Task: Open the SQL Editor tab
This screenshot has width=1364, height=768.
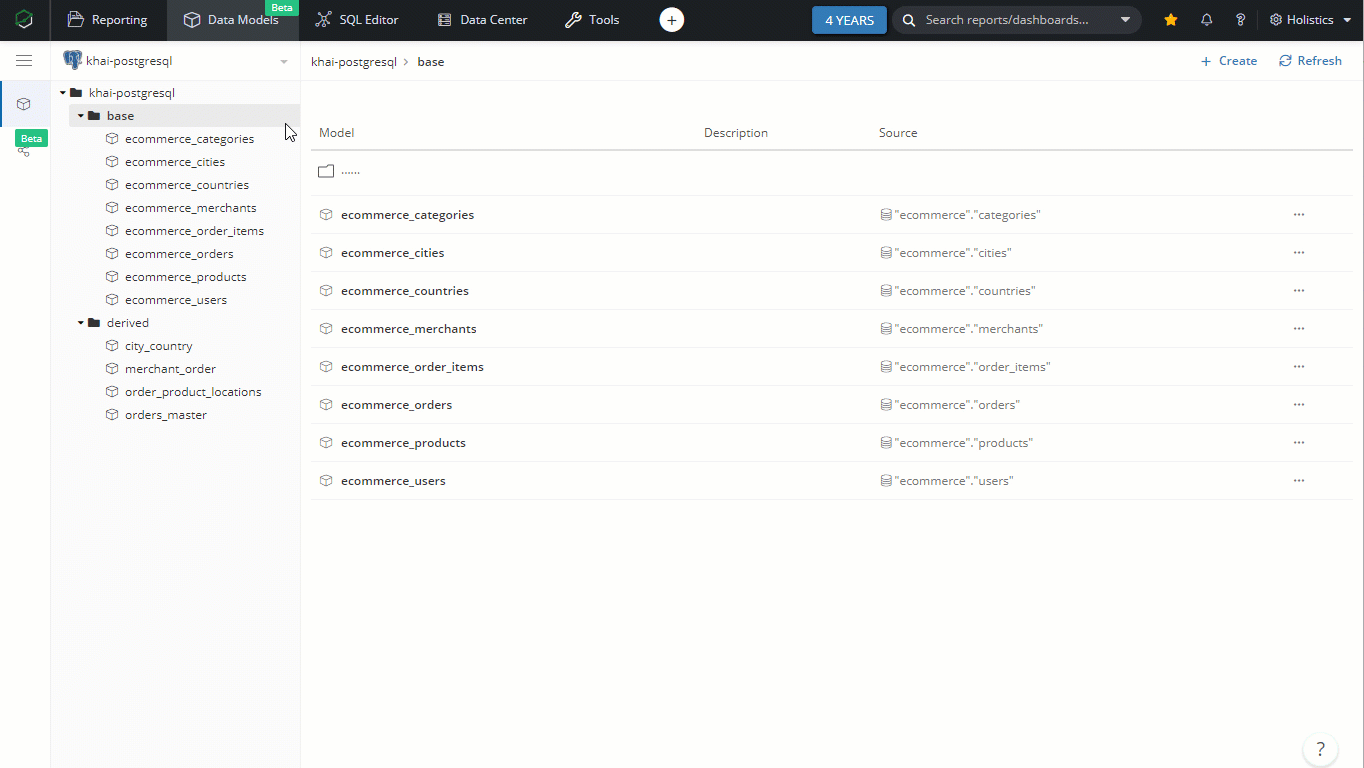Action: [x=357, y=20]
